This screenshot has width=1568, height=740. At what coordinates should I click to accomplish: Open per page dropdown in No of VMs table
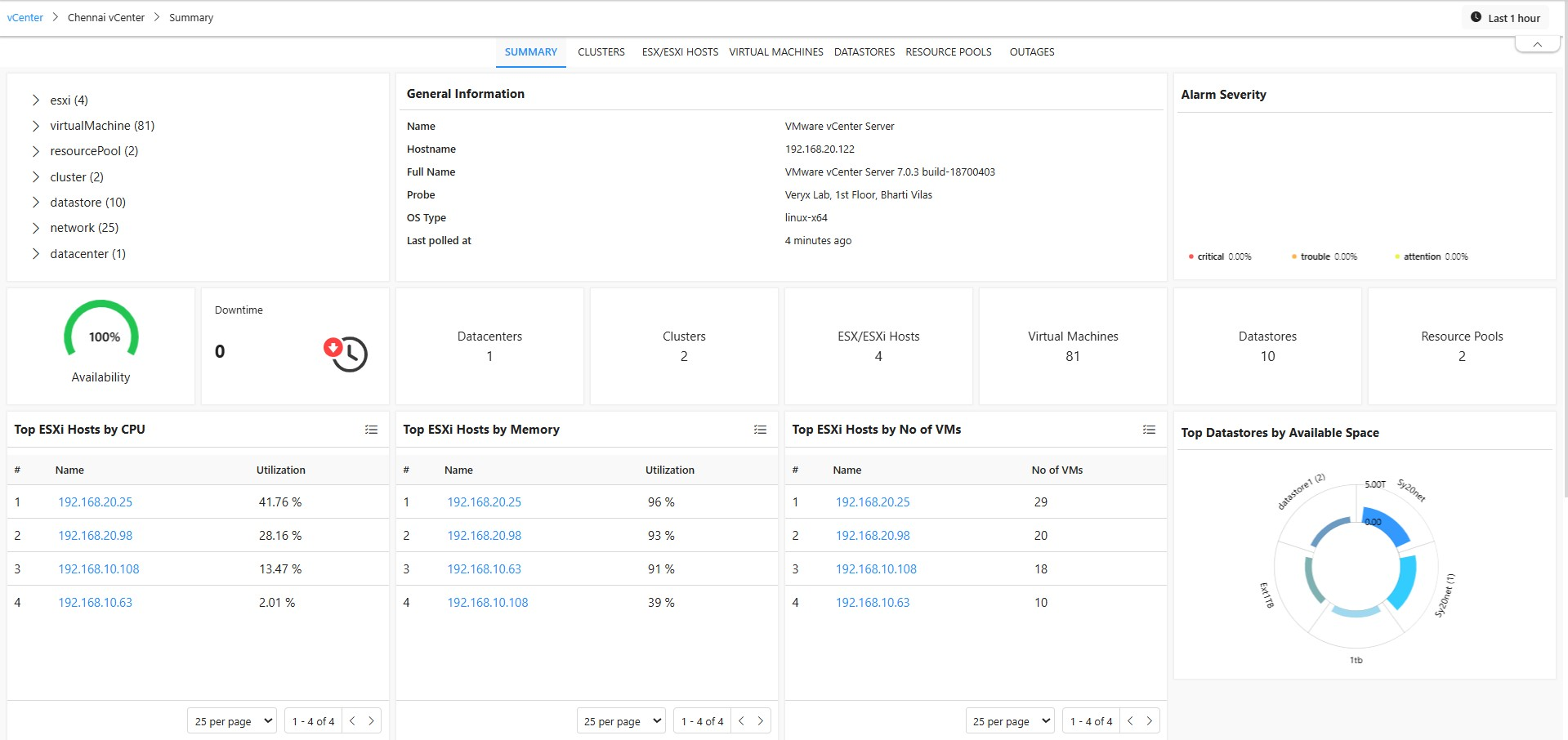(1009, 721)
